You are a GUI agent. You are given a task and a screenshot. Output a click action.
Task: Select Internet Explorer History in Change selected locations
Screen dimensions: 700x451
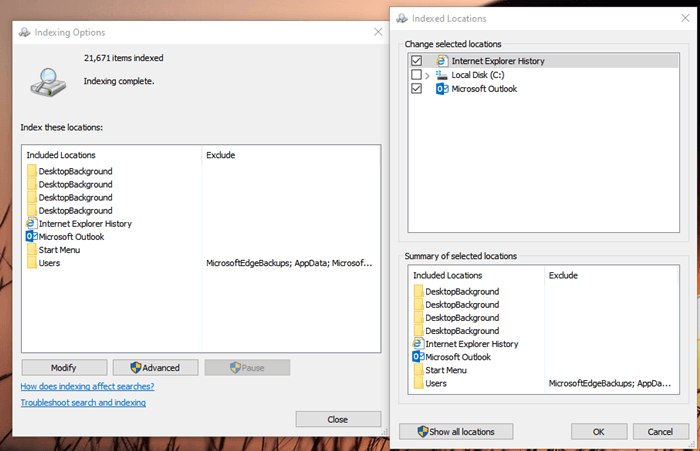(x=498, y=61)
